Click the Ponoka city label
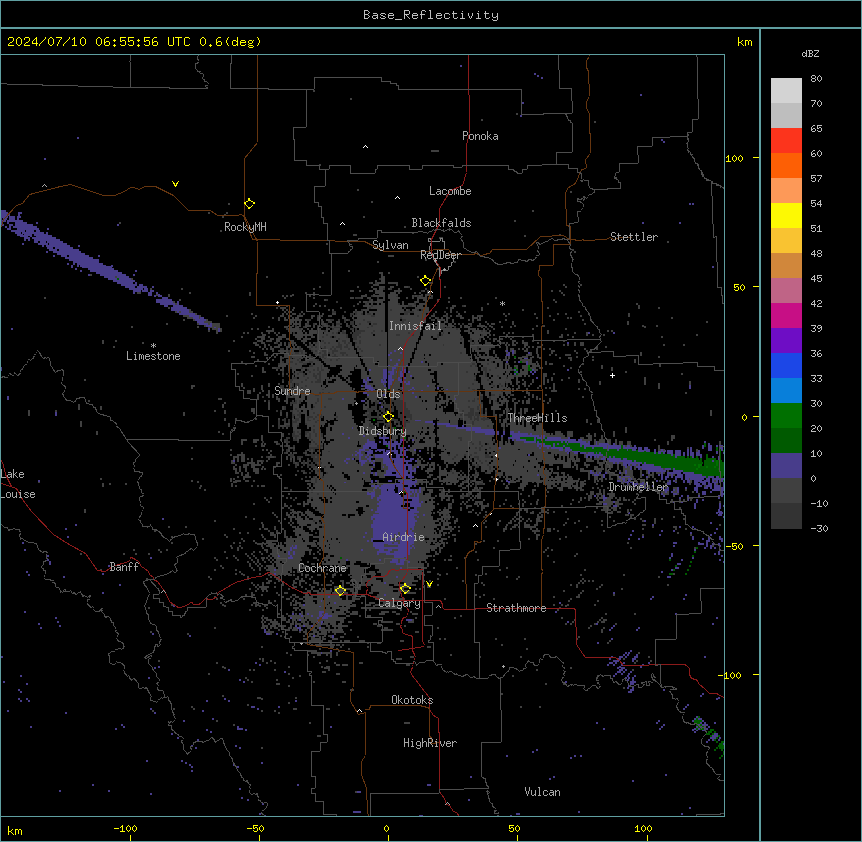Screen dimensions: 862x842 pyautogui.click(x=480, y=136)
